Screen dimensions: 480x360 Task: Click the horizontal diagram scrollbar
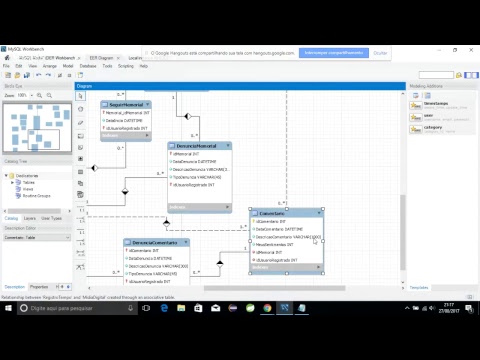[274, 288]
